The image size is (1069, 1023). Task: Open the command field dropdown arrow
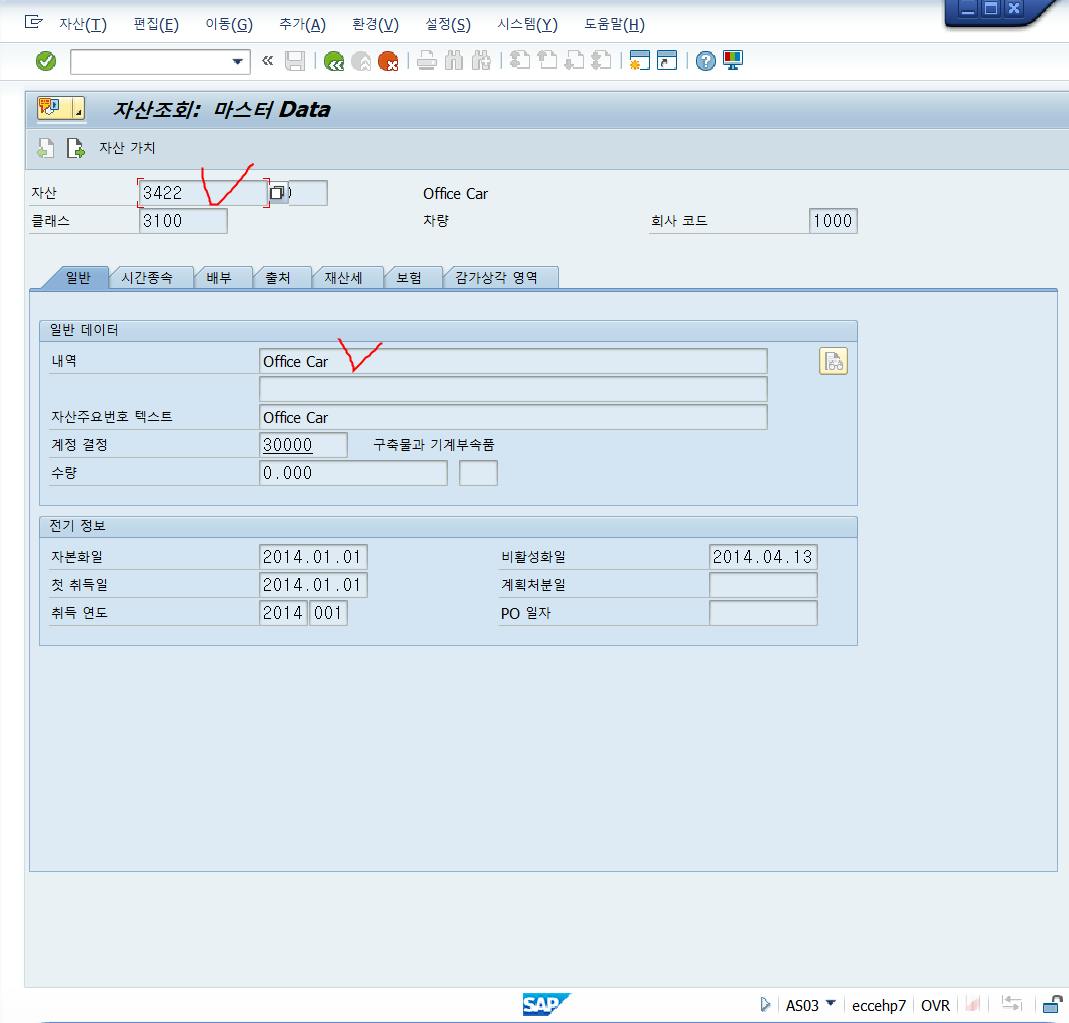[237, 61]
